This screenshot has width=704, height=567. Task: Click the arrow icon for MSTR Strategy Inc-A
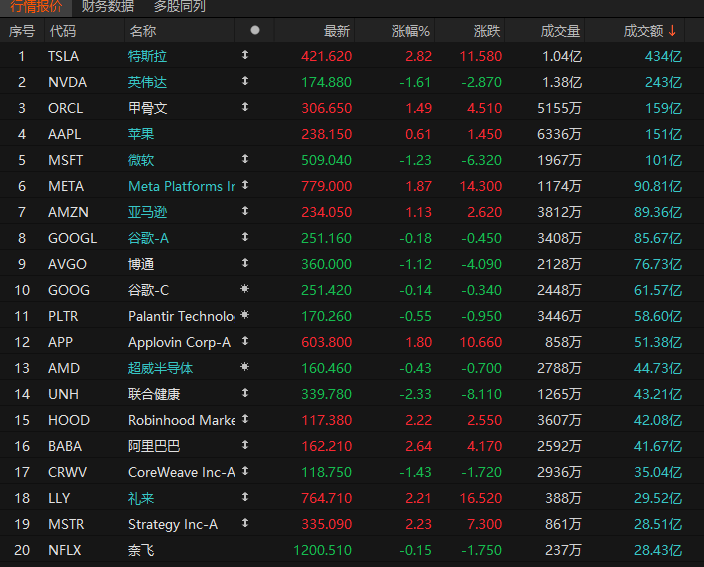click(245, 523)
